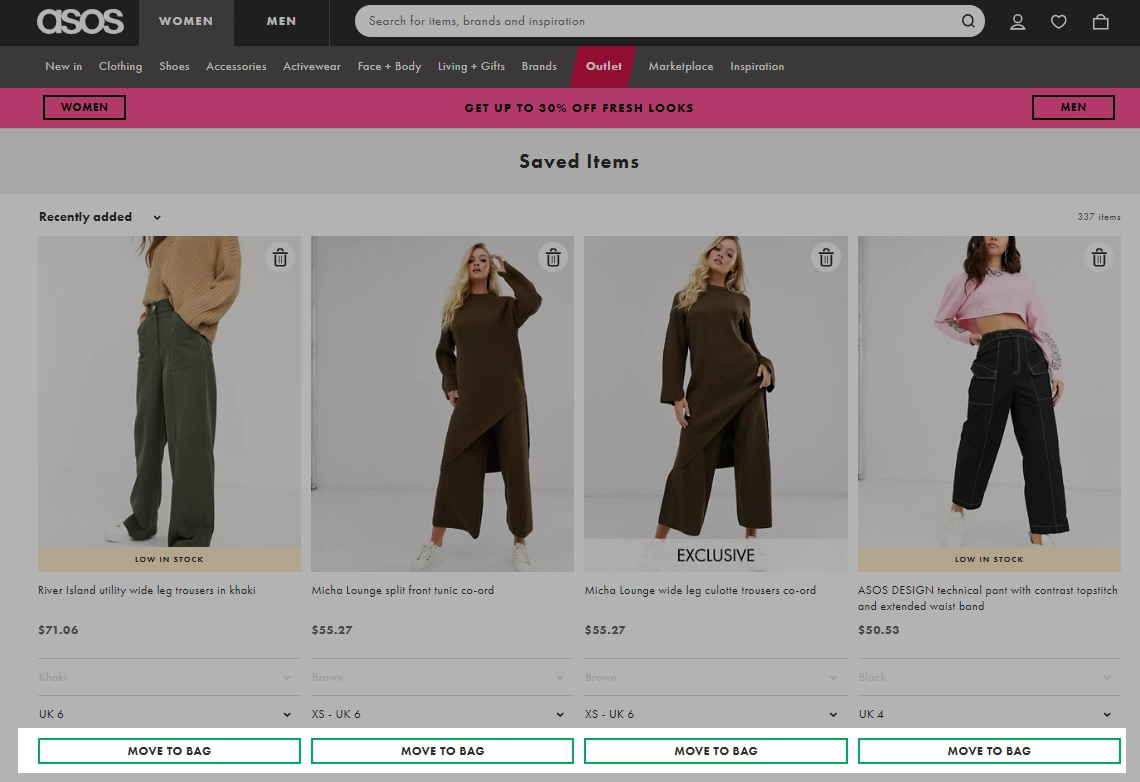Open the UK 4 size dropdown
1140x782 pixels.
click(x=989, y=714)
